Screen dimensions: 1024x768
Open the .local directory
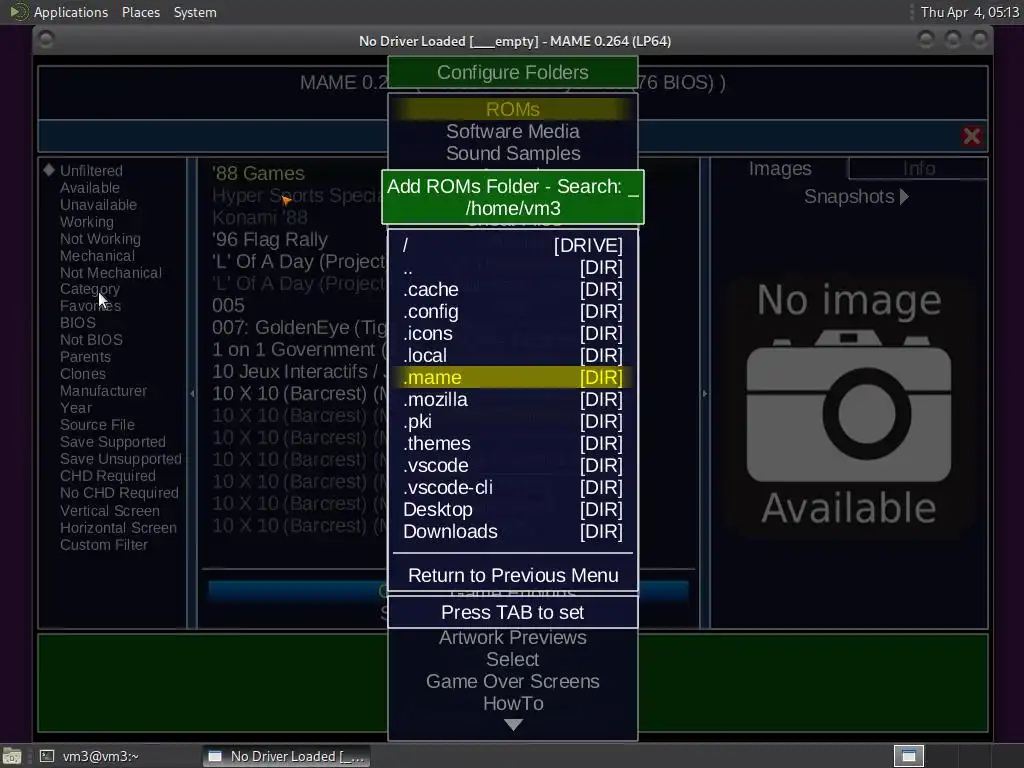point(513,355)
